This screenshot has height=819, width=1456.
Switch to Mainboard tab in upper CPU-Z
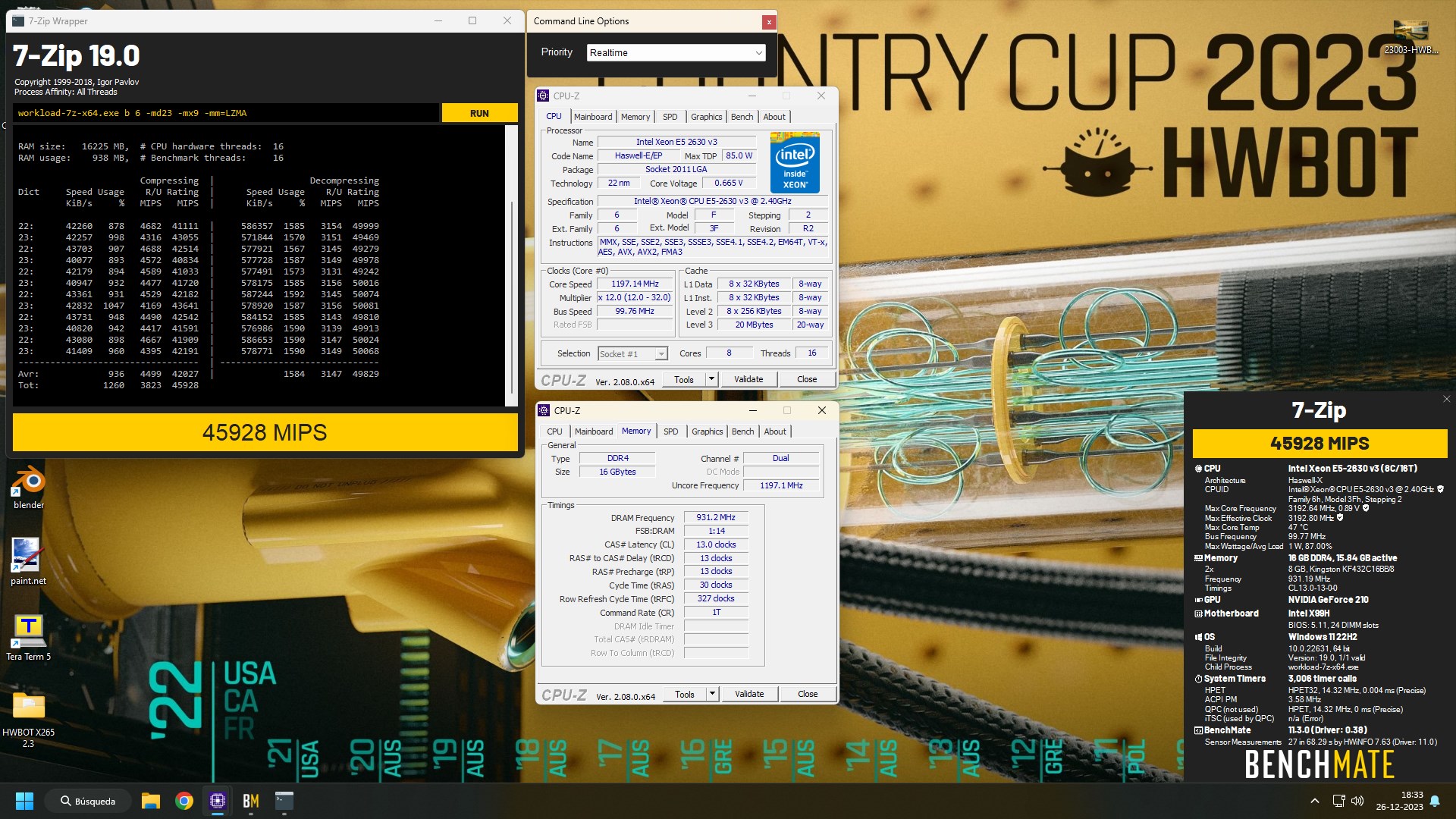[x=593, y=117]
